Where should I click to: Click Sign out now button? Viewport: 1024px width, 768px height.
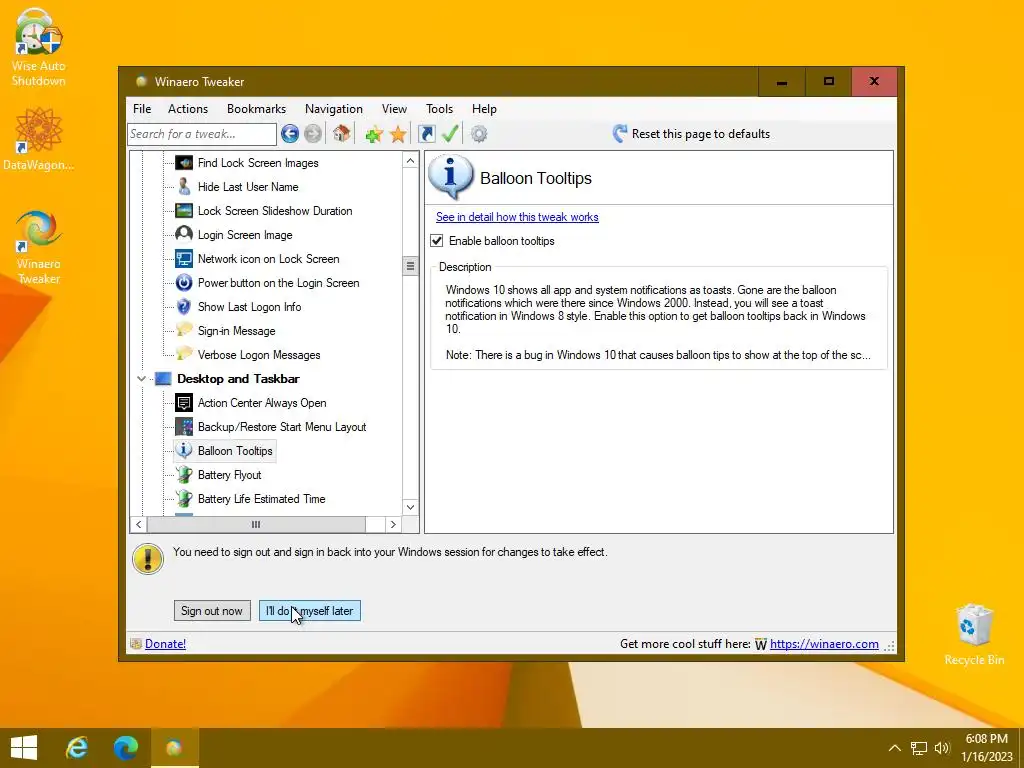[x=212, y=611]
